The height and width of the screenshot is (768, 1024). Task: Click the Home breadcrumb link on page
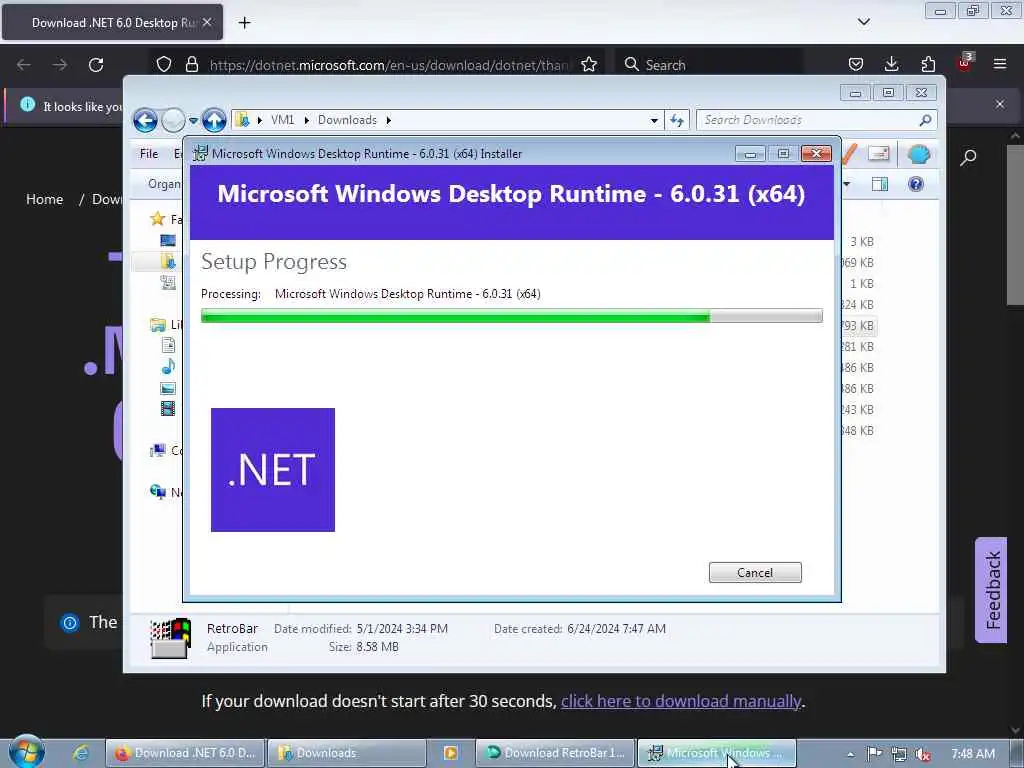click(x=44, y=199)
